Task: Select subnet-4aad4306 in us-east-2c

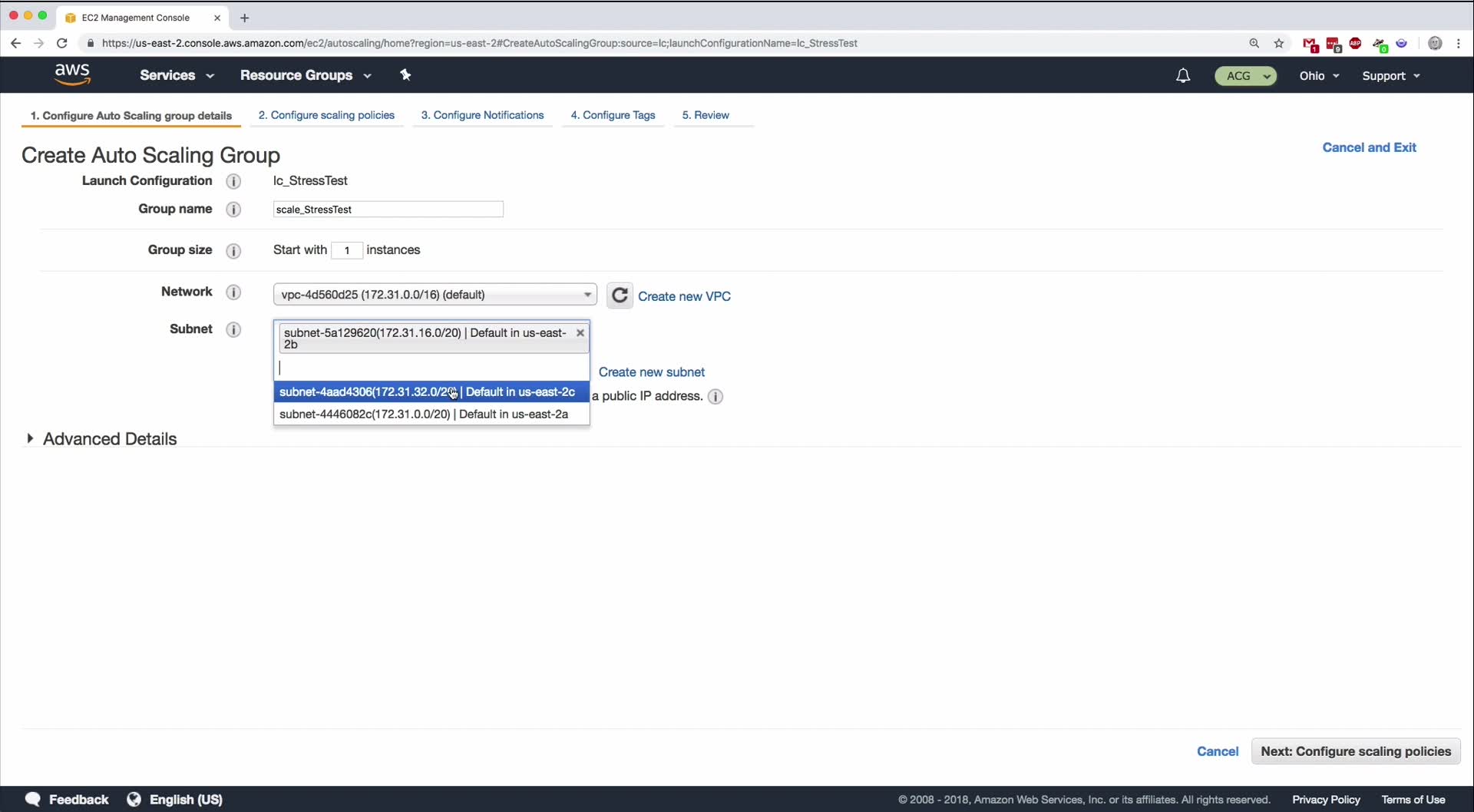Action: click(431, 392)
